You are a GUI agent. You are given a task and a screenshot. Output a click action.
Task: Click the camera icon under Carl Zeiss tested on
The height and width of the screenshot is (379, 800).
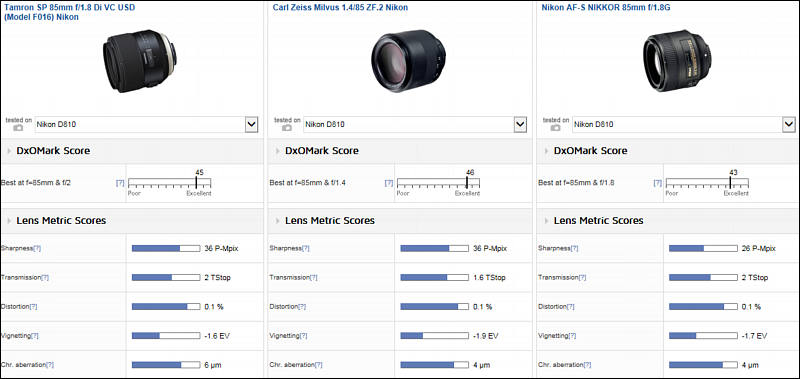pos(287,128)
